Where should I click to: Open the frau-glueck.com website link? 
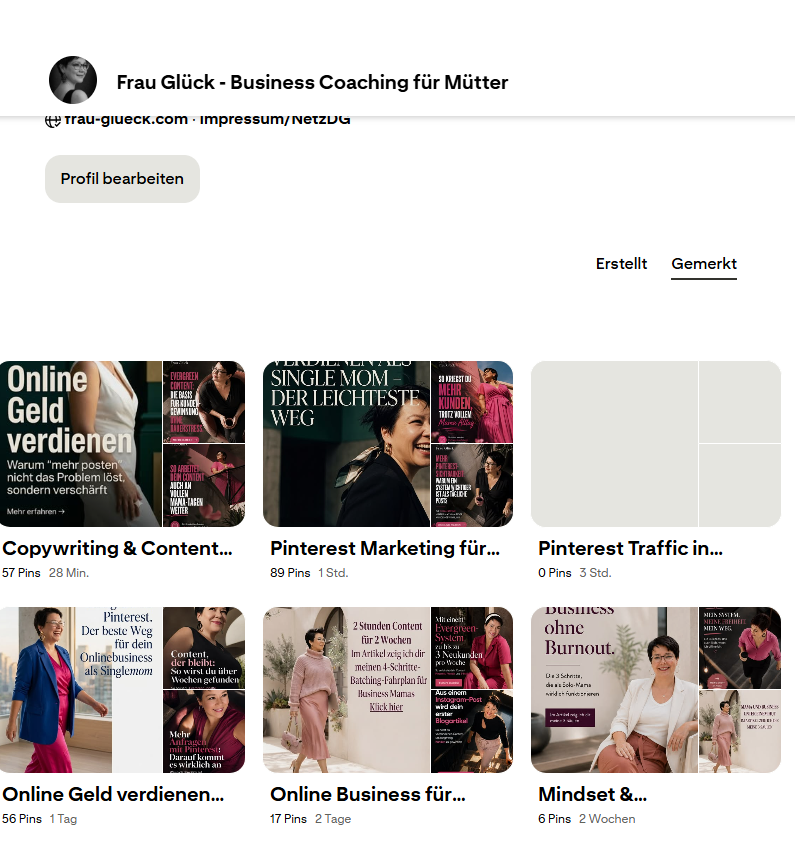pyautogui.click(x=126, y=120)
